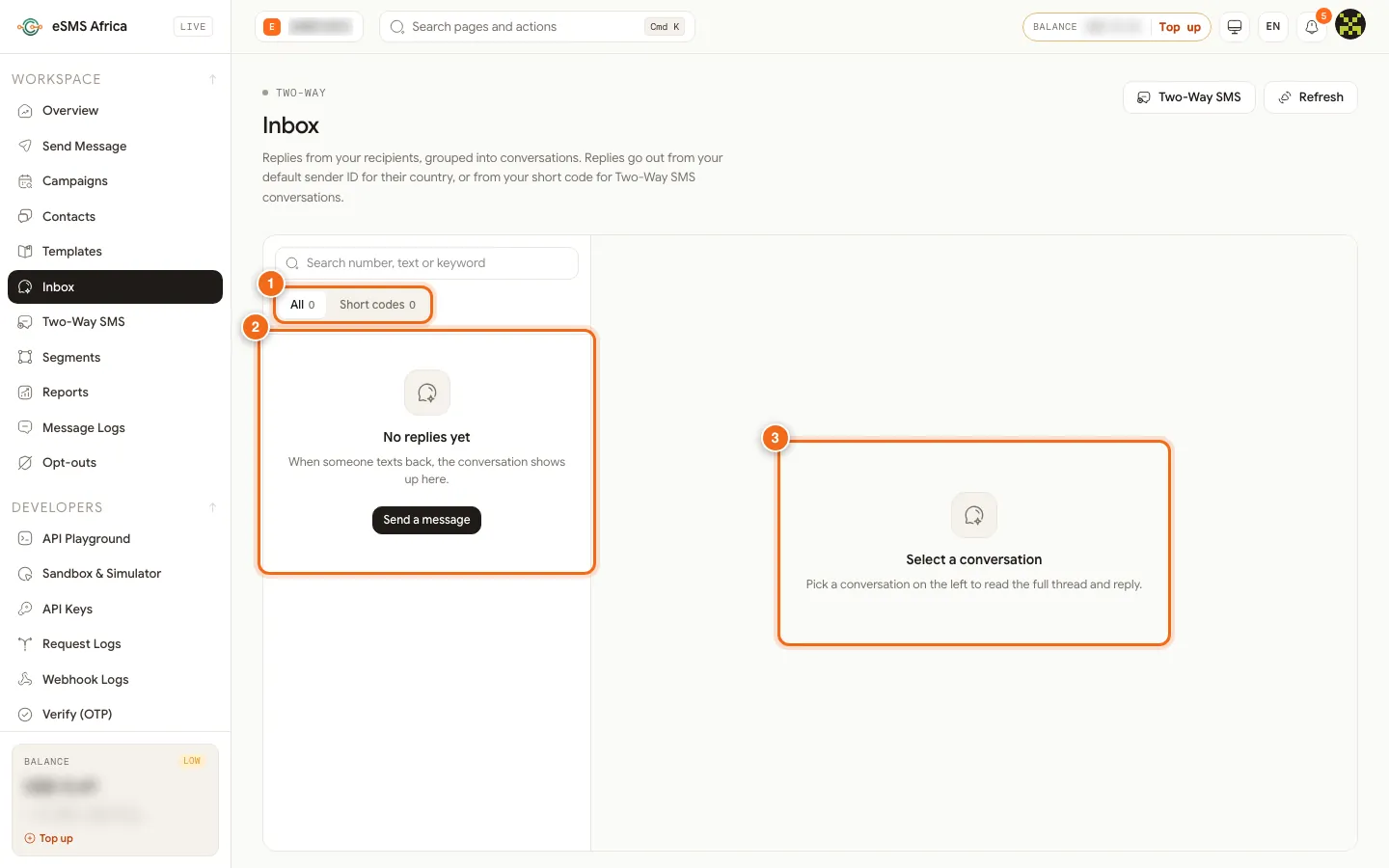Open the EN language selector

pyautogui.click(x=1273, y=27)
